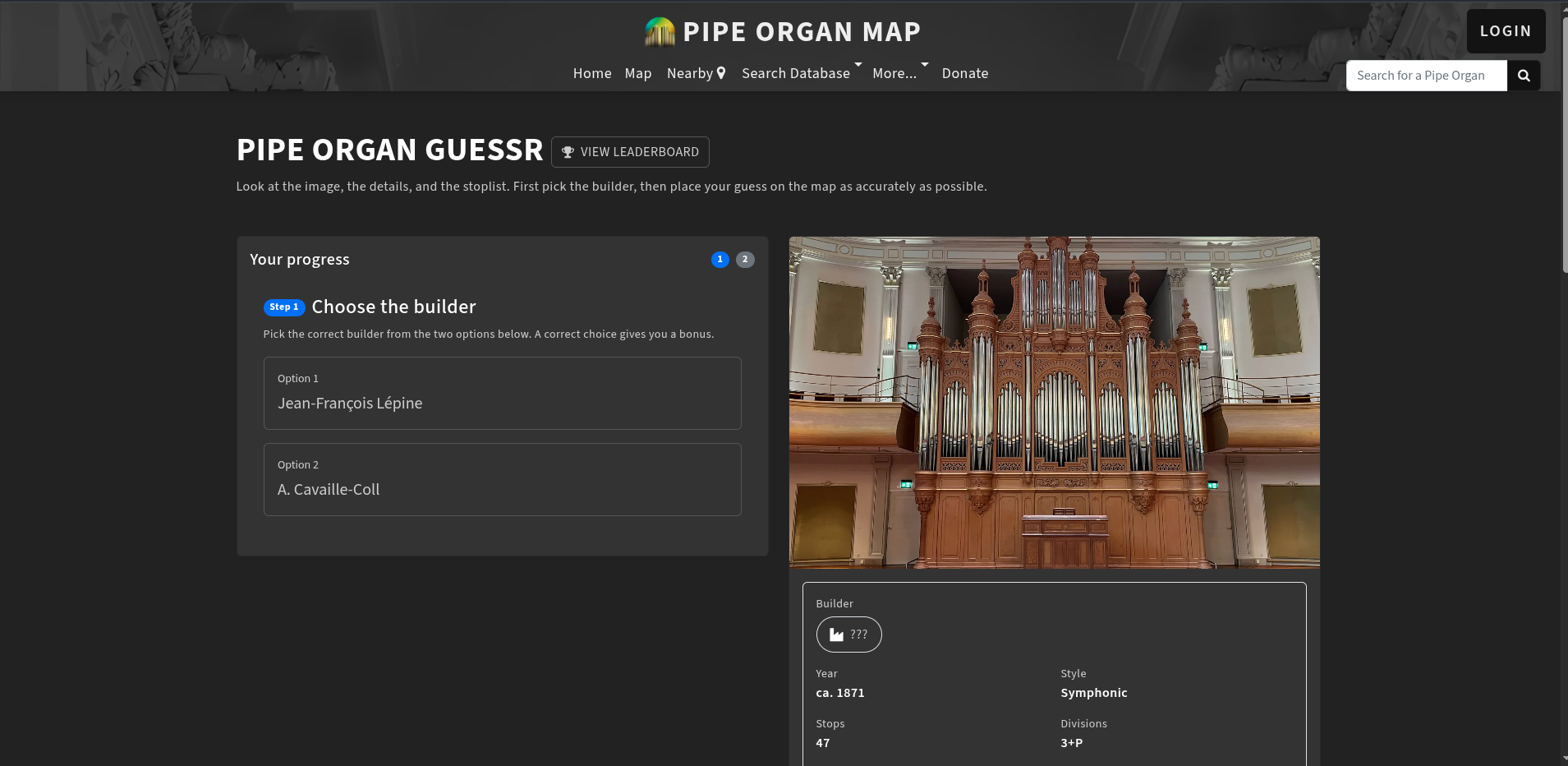Click the trophy icon on leaderboard button

click(568, 152)
